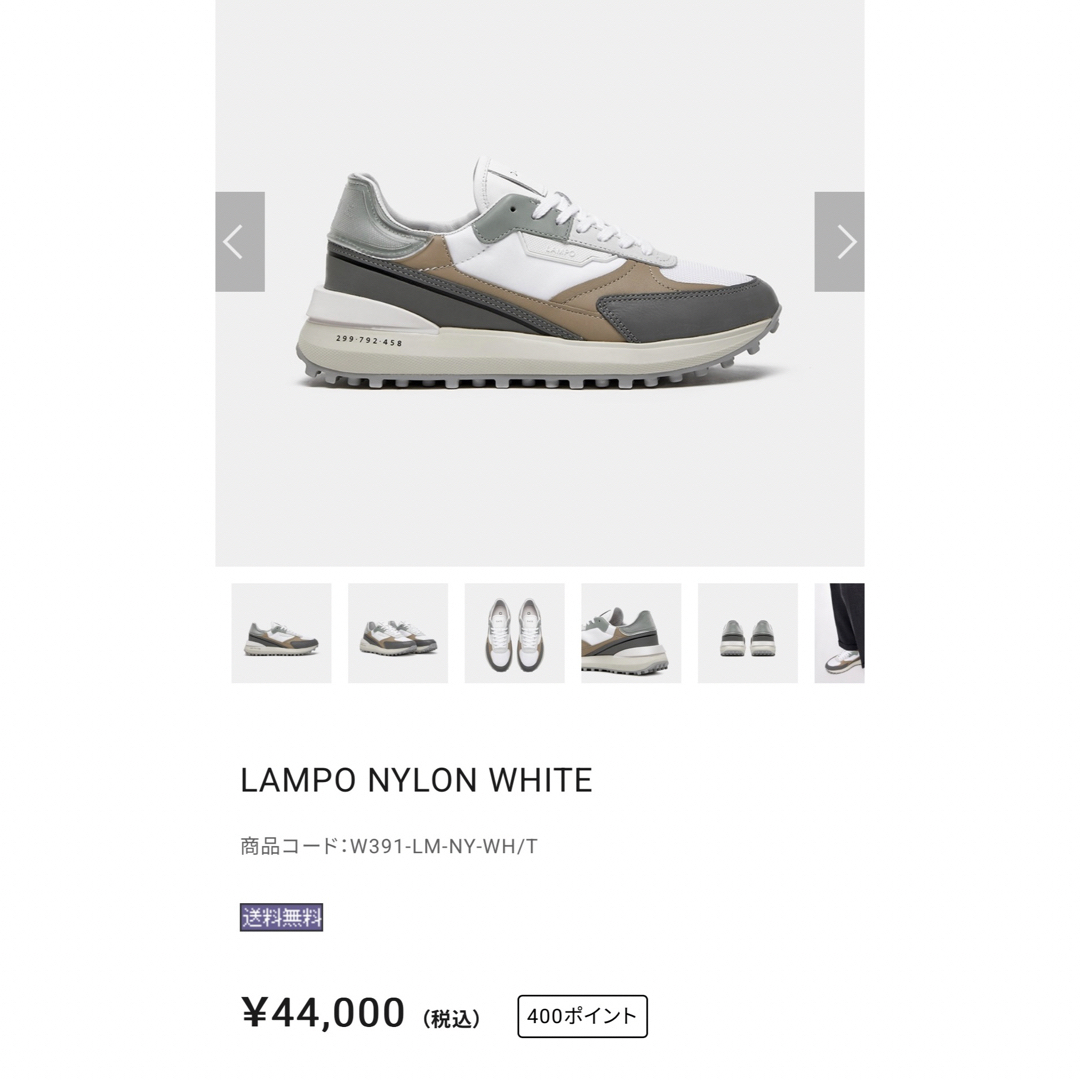Screen dimensions: 1080x1080
Task: Click the 税込 tax-included label
Action: (451, 1019)
